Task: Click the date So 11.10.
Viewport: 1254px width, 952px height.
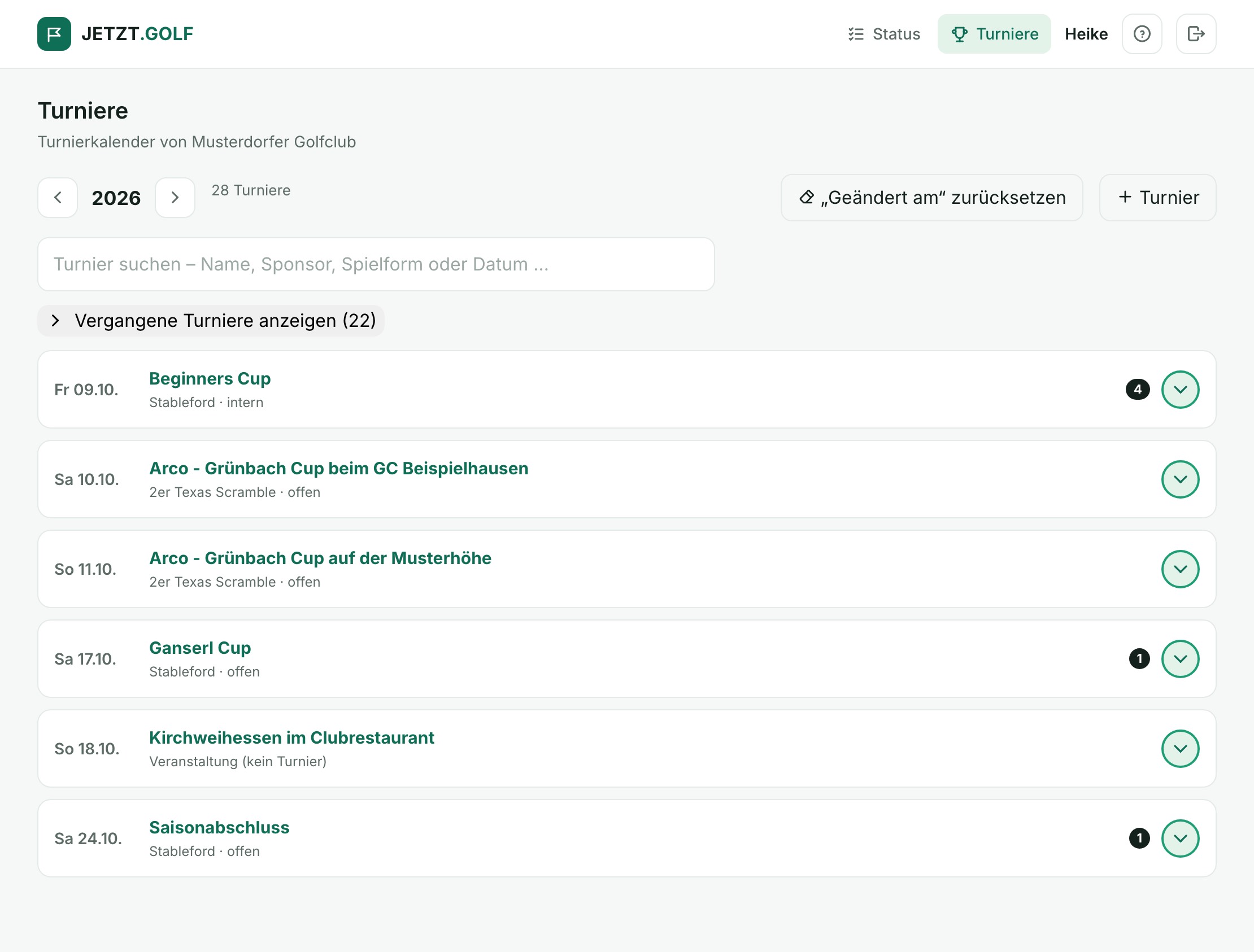Action: pos(86,569)
